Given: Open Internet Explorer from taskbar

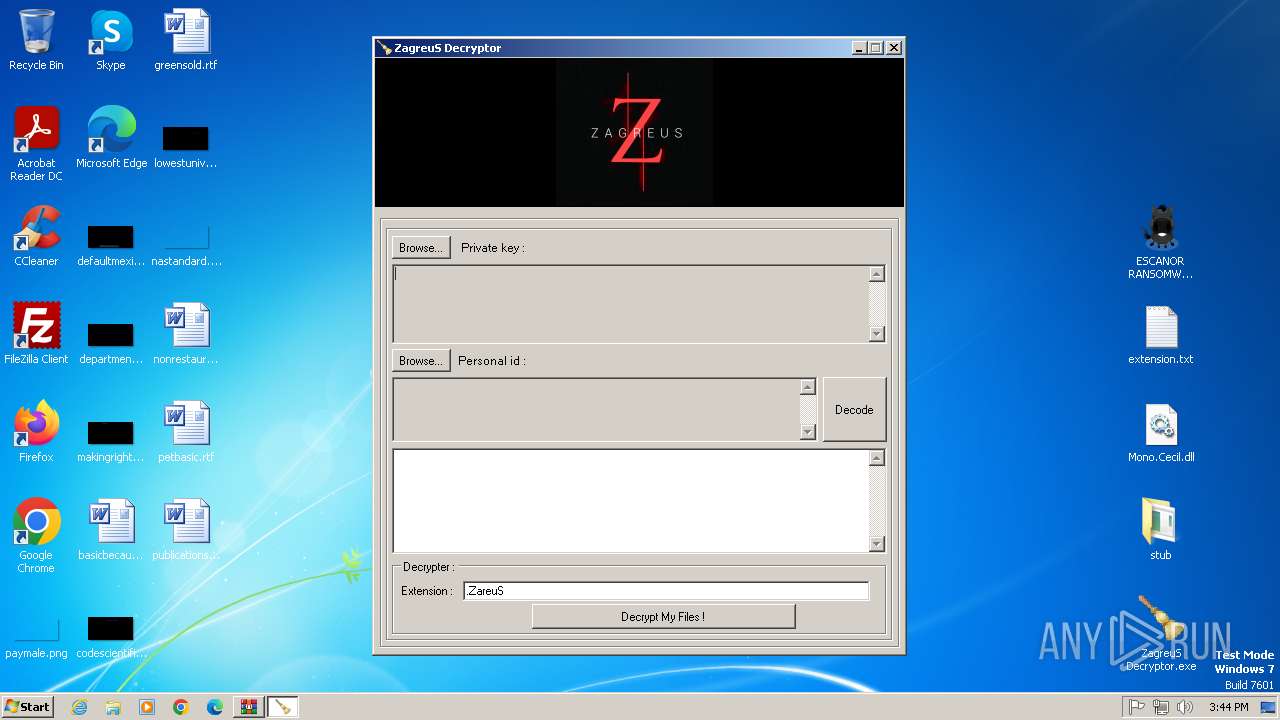Looking at the screenshot, I should click(79, 707).
